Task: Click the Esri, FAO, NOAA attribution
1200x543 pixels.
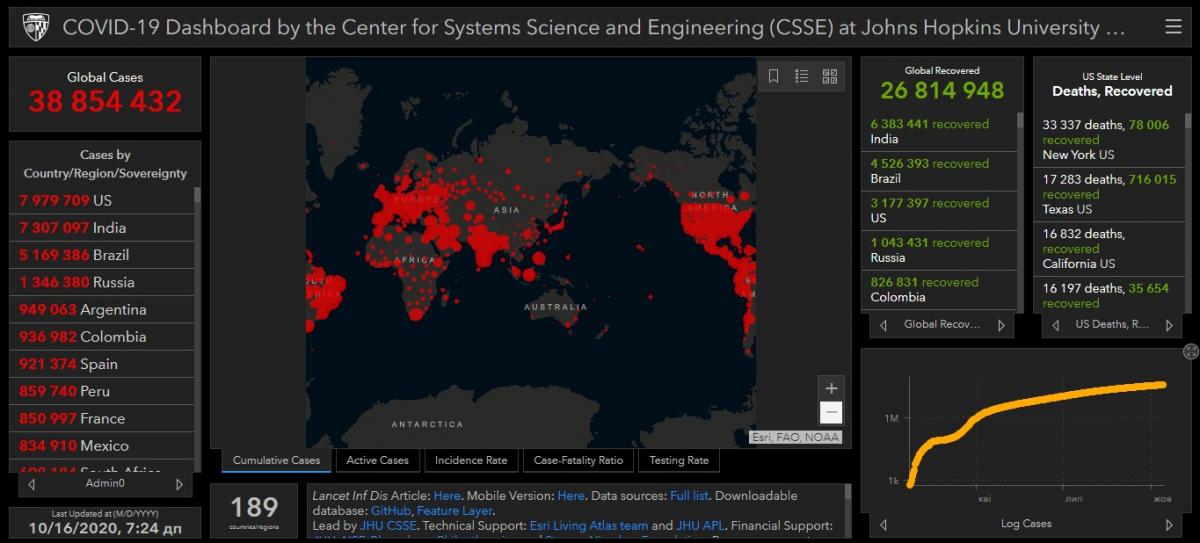Action: tap(796, 437)
